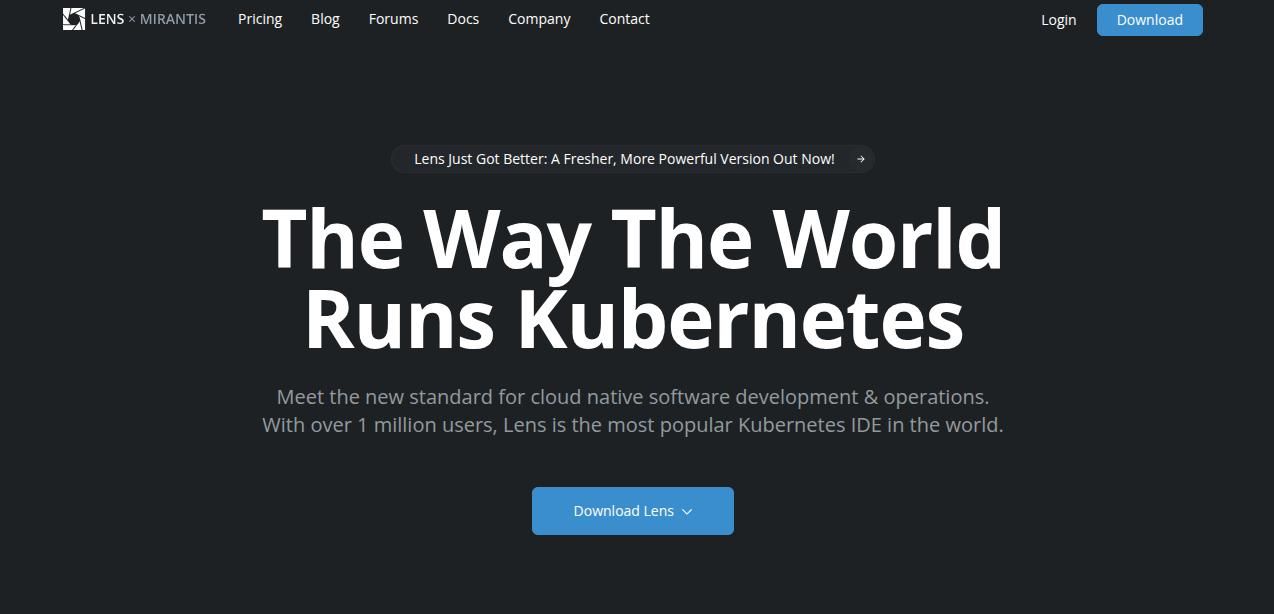Open the Company menu item
1274x614 pixels.
[539, 19]
